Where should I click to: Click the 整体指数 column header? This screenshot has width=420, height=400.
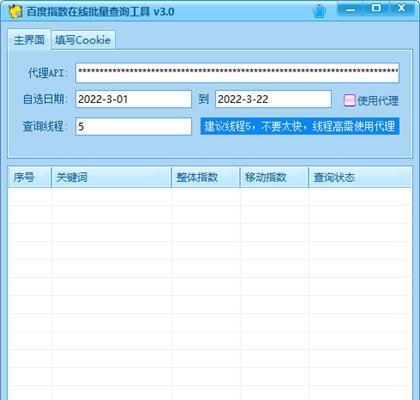coord(206,177)
